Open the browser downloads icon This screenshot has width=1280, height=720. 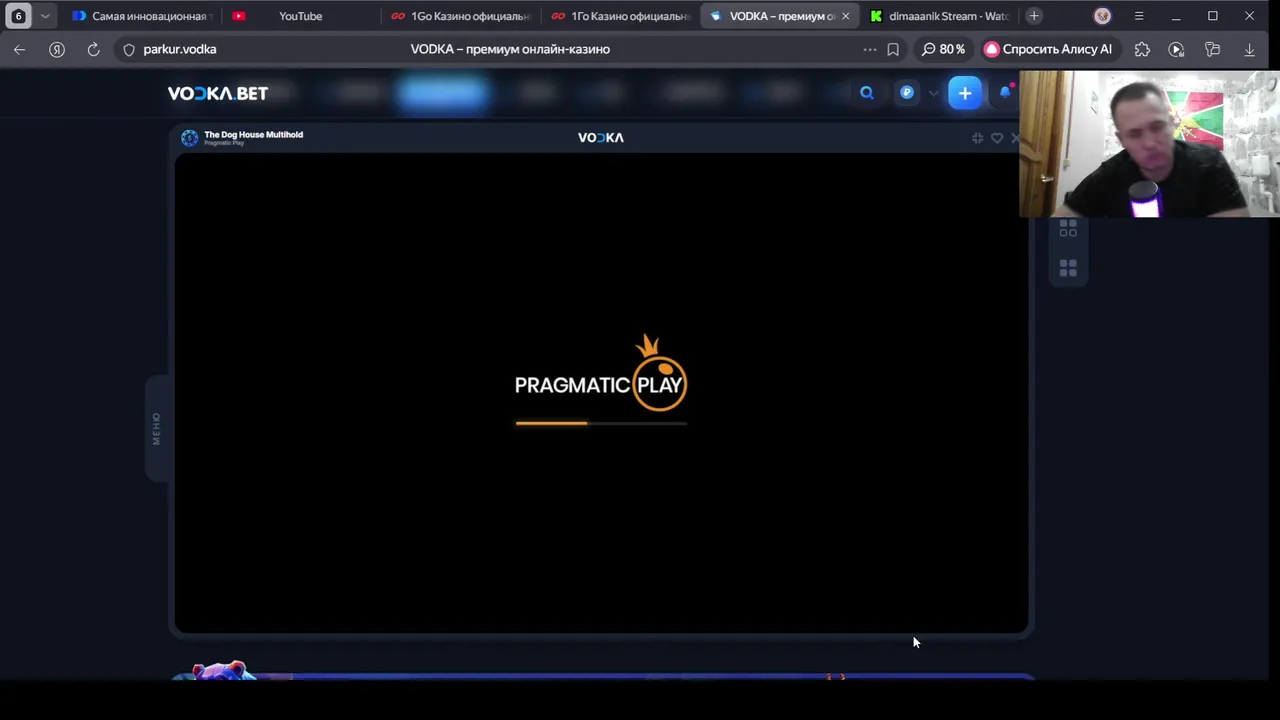(x=1249, y=49)
